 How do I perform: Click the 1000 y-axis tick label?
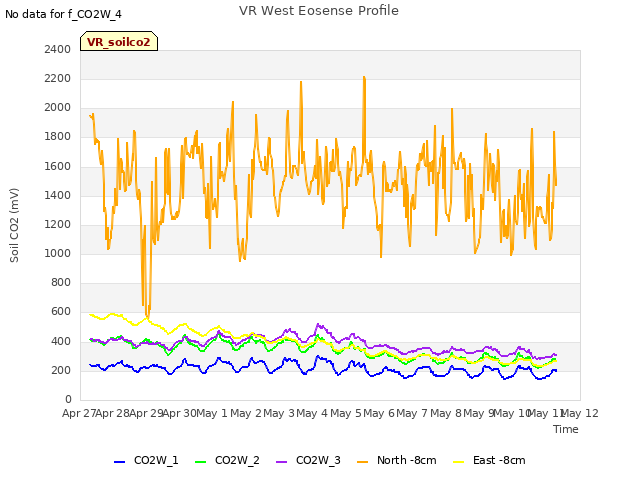coord(58,253)
